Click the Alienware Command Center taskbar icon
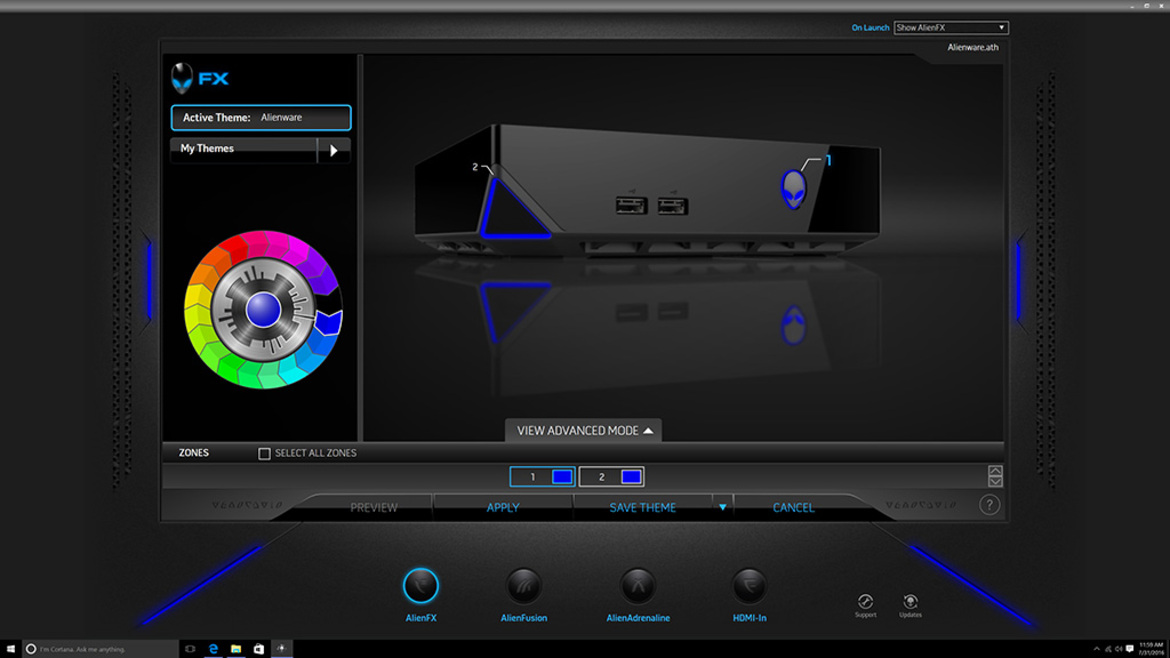Viewport: 1170px width, 658px height. coord(281,649)
